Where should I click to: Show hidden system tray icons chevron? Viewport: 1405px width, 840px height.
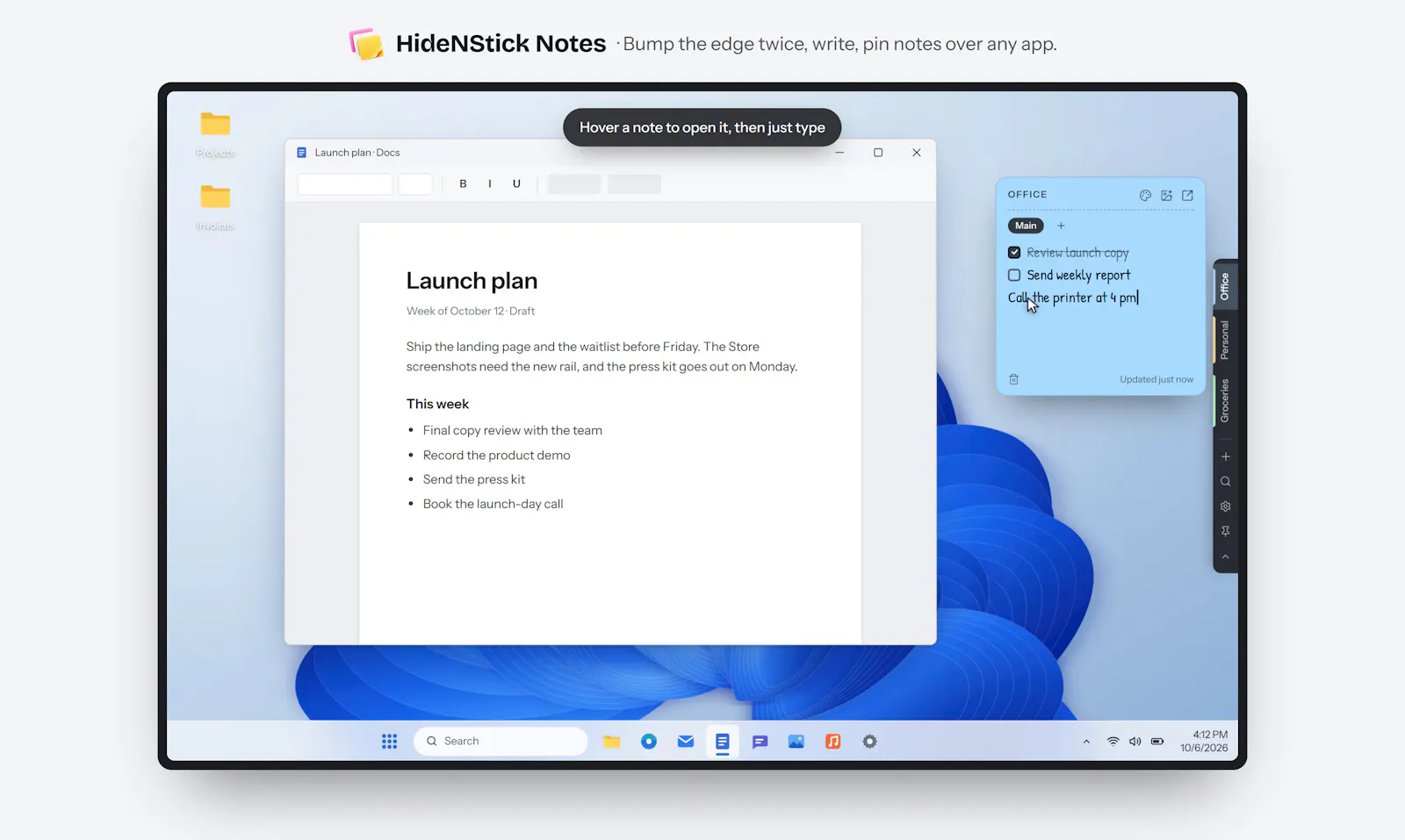pos(1086,742)
